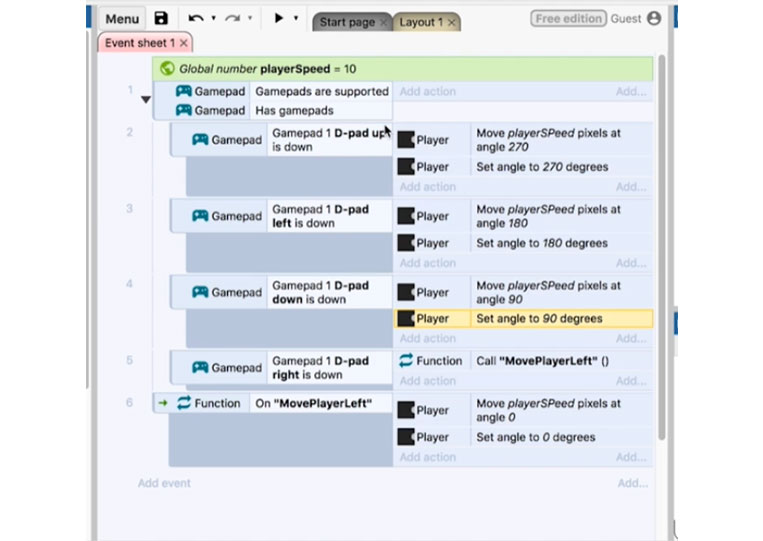Open the Undo history dropdown arrow
This screenshot has height=541, width=763.
tap(214, 18)
